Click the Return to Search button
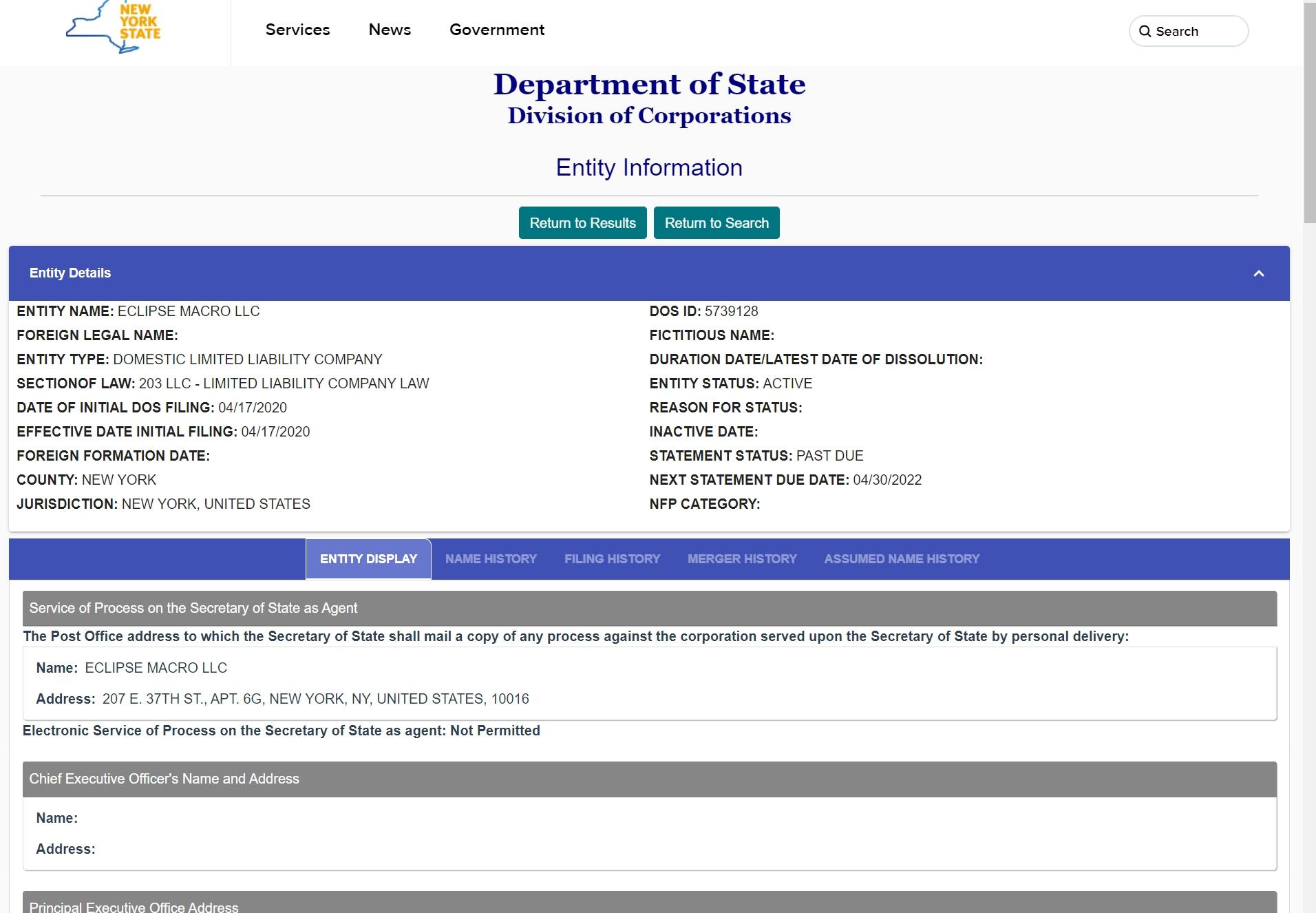This screenshot has width=1316, height=913. [x=717, y=223]
